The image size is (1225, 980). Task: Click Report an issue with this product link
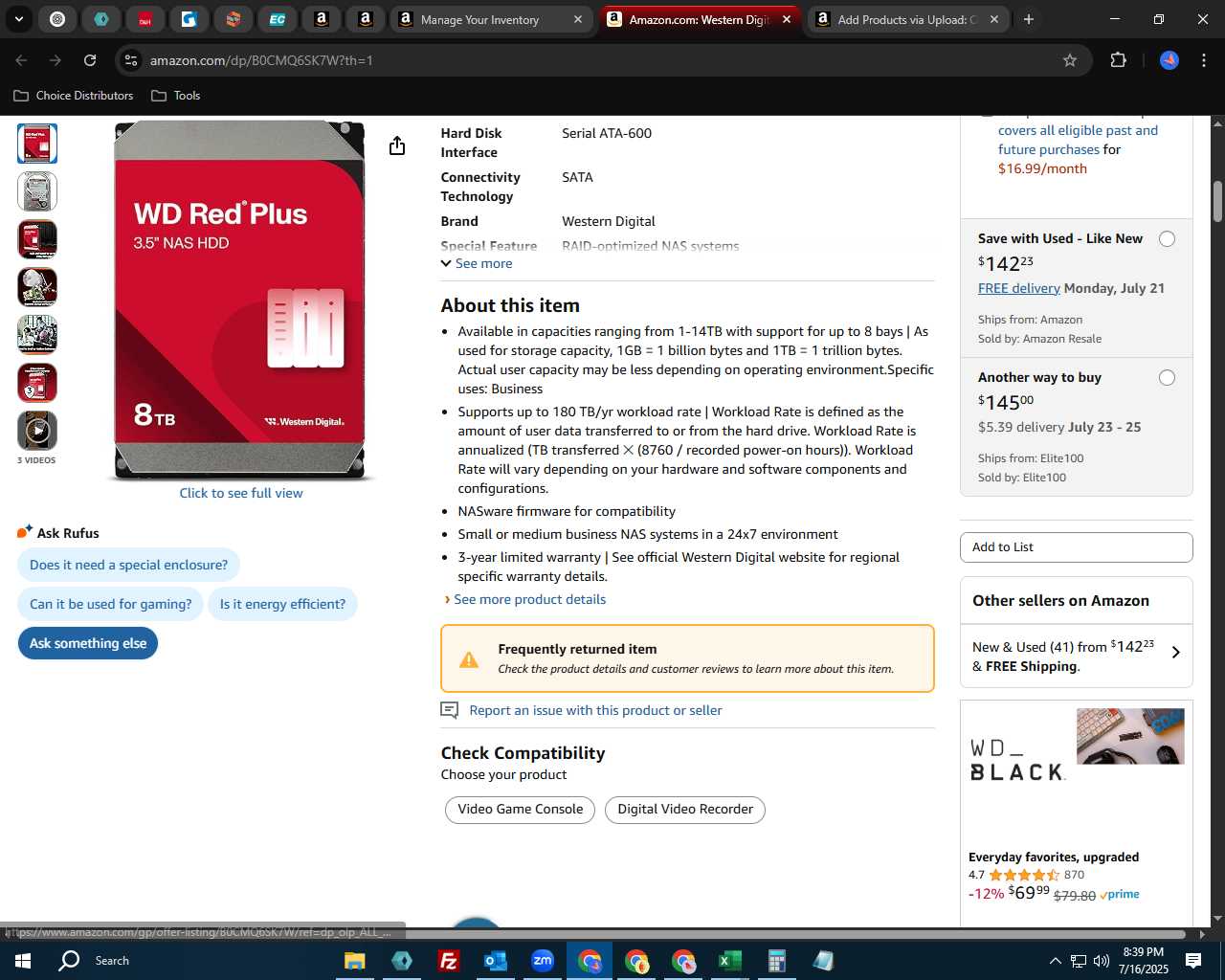(595, 710)
